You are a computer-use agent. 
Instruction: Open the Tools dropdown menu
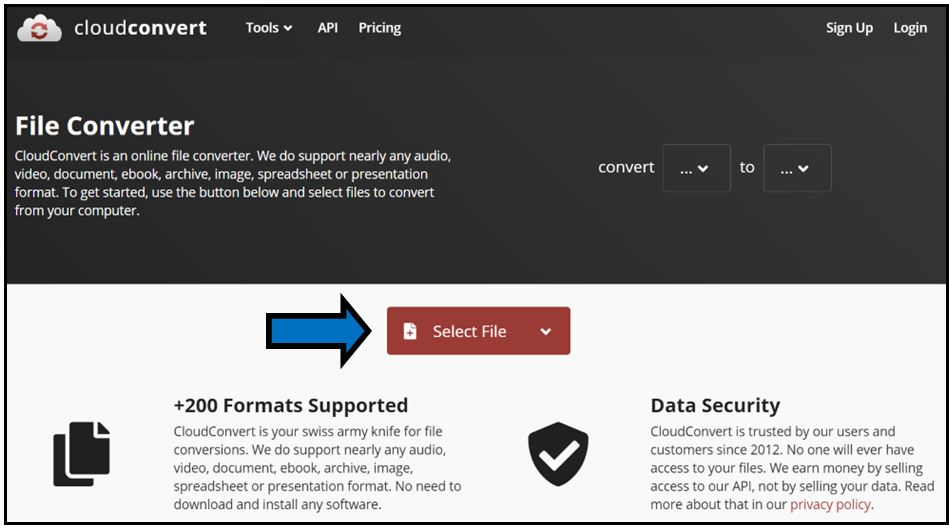[269, 28]
